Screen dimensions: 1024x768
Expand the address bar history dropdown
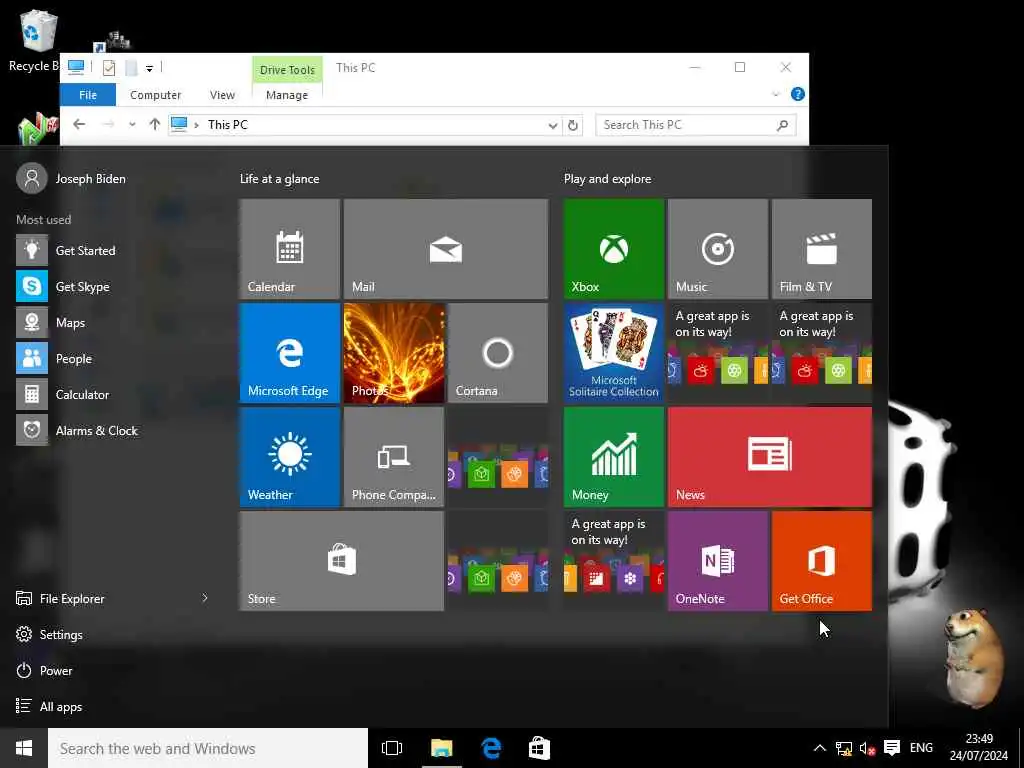[552, 125]
